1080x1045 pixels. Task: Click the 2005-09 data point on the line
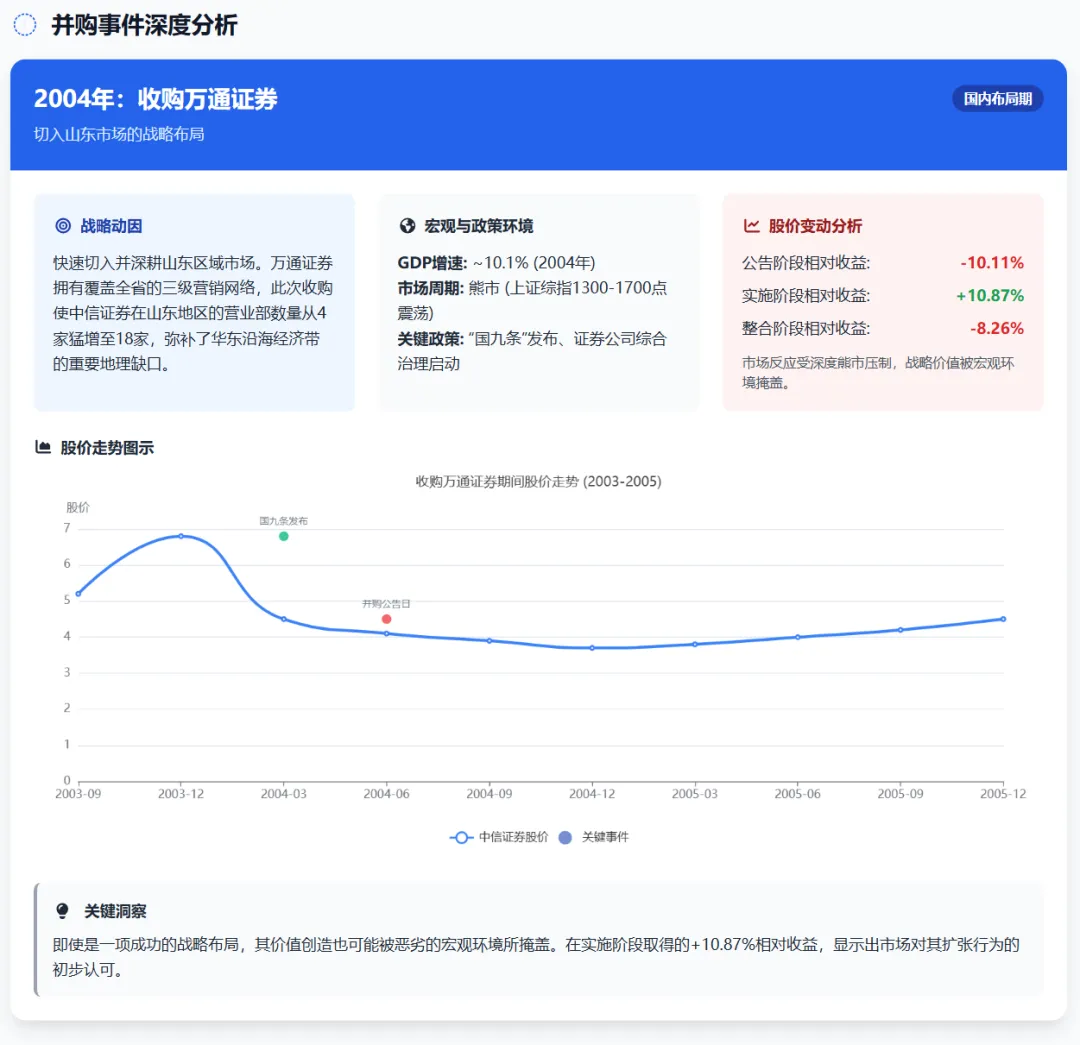point(900,630)
